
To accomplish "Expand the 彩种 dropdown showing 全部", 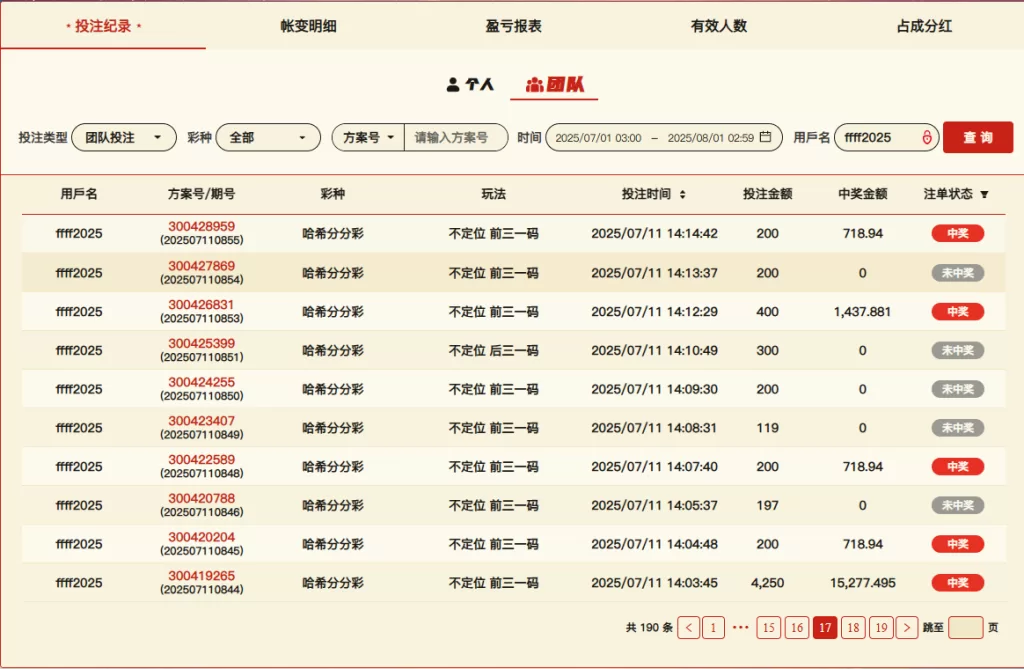I will click(268, 138).
